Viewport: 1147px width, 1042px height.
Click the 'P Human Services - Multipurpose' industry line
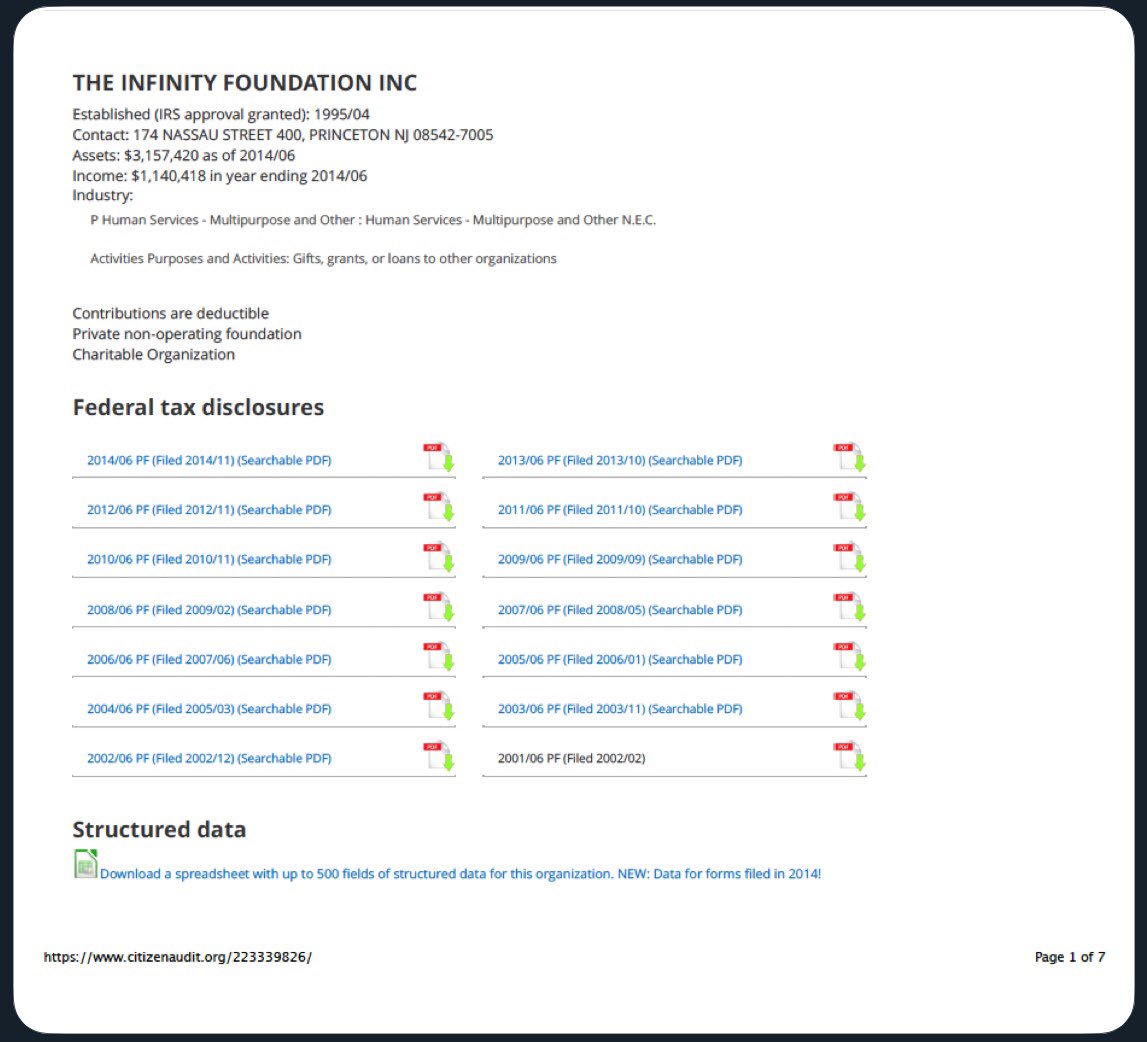click(373, 220)
